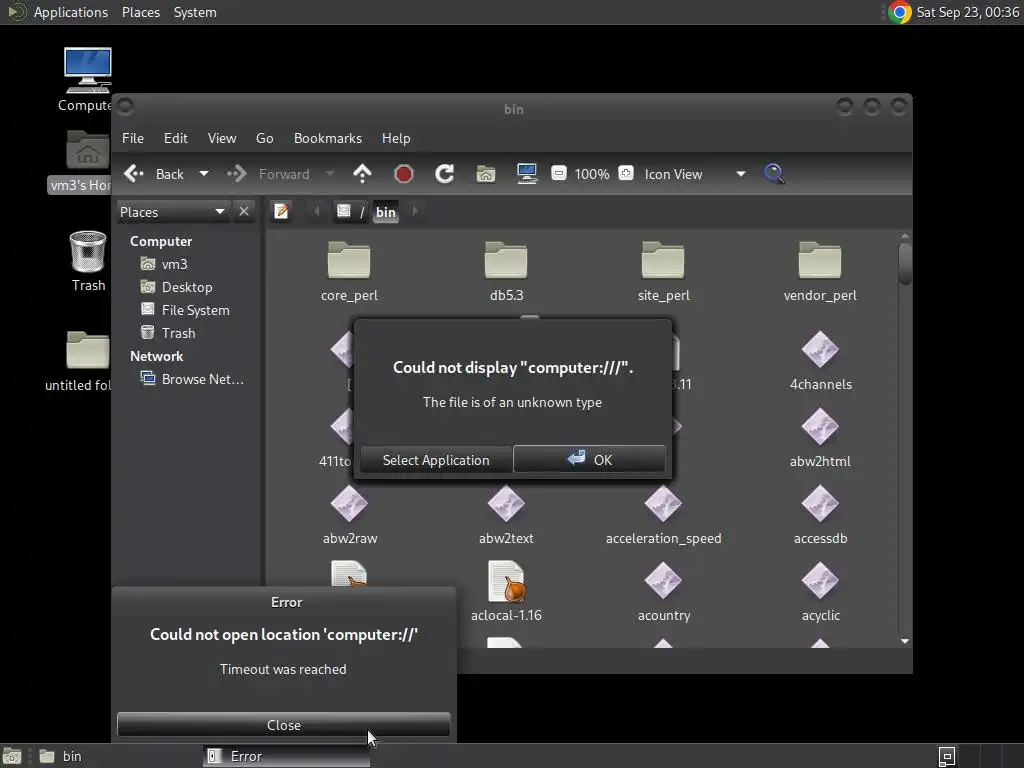Open Computer location toolbar icon

coord(526,174)
